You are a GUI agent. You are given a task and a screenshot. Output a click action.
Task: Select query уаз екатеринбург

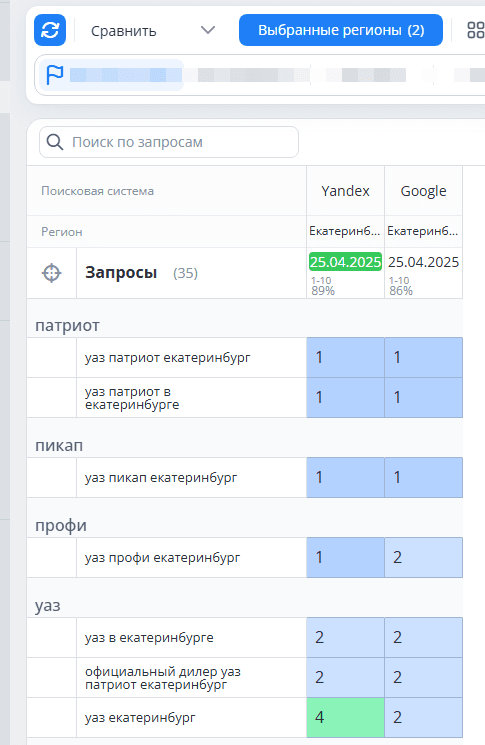(x=140, y=717)
